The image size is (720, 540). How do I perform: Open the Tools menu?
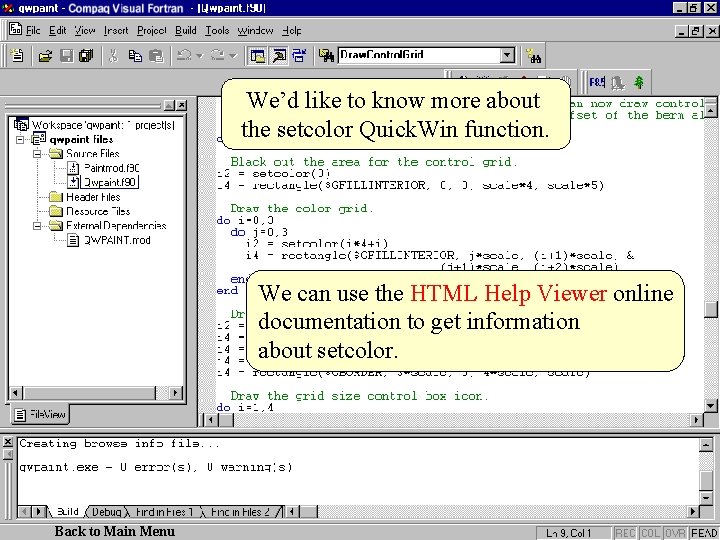click(217, 30)
